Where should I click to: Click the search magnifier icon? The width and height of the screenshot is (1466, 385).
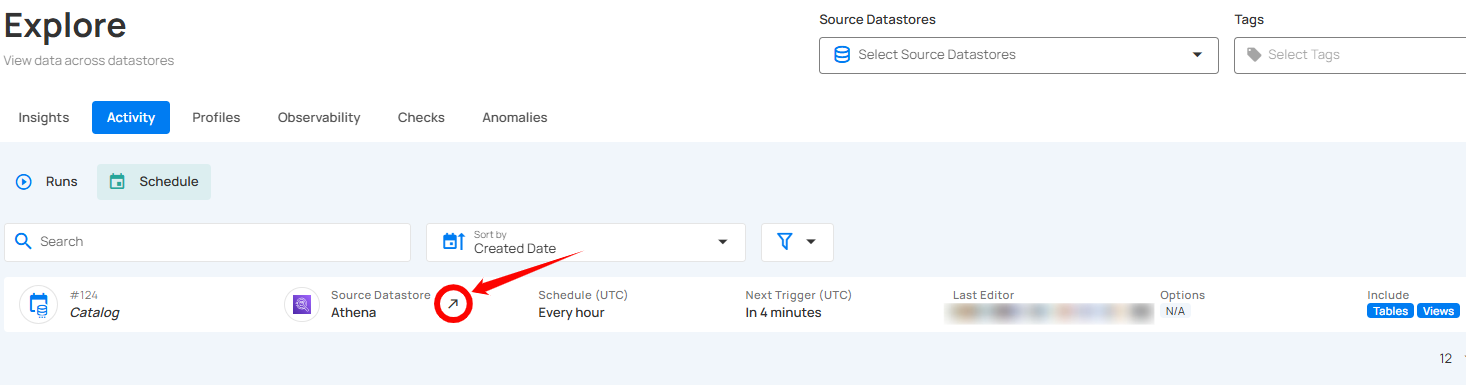click(x=23, y=242)
